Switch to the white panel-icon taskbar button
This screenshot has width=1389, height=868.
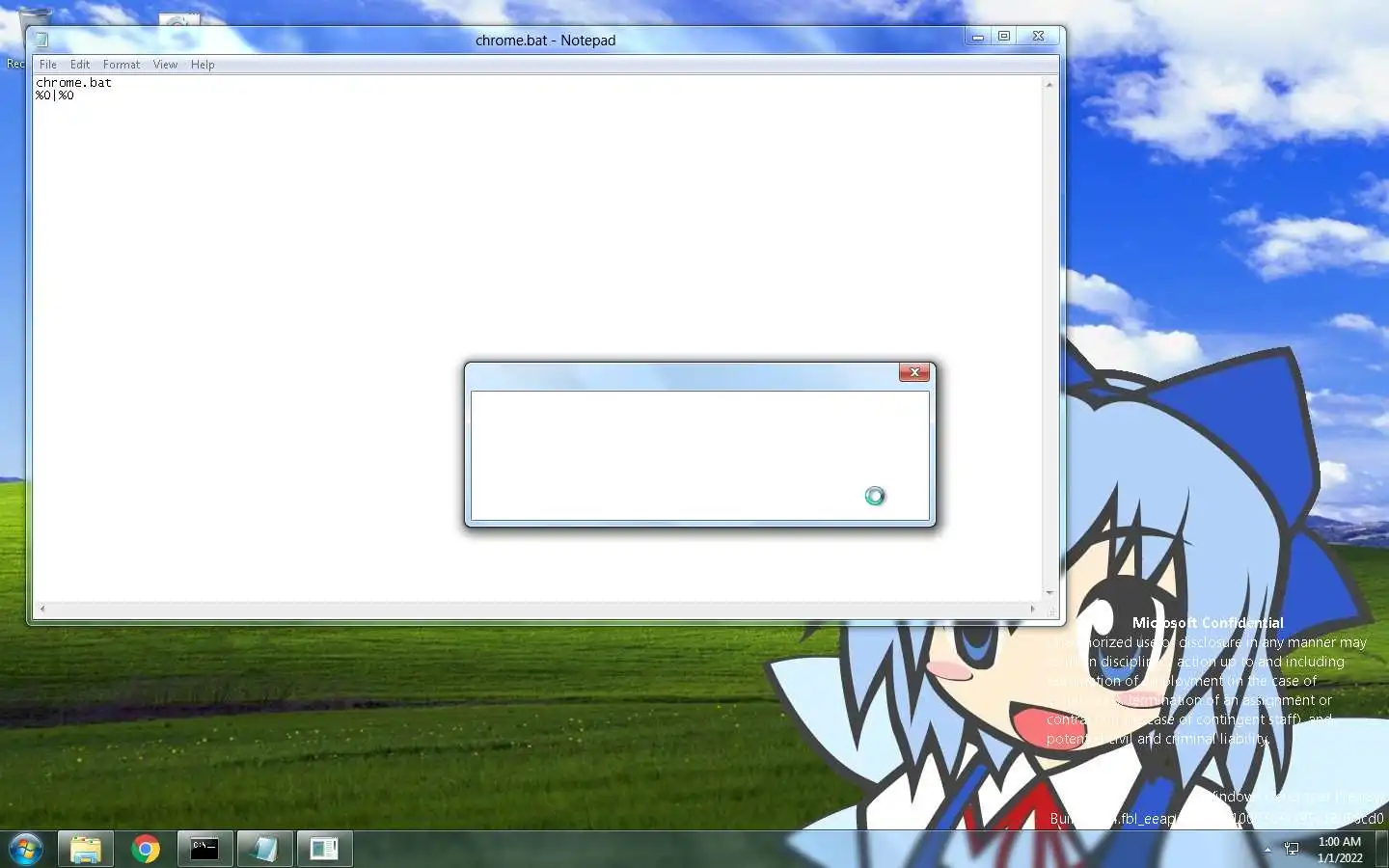coord(324,849)
